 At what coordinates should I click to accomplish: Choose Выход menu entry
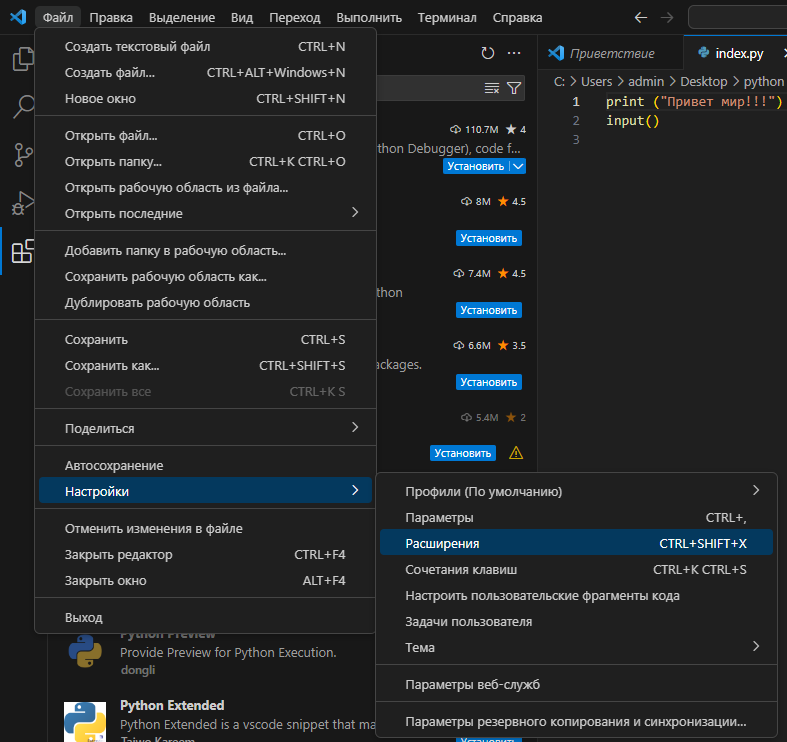[x=205, y=618]
